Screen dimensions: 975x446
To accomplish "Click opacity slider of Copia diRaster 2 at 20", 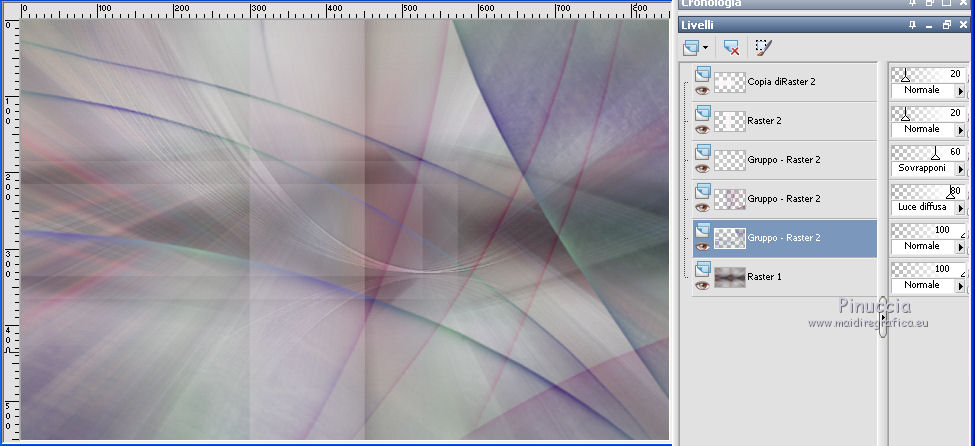I will [928, 75].
